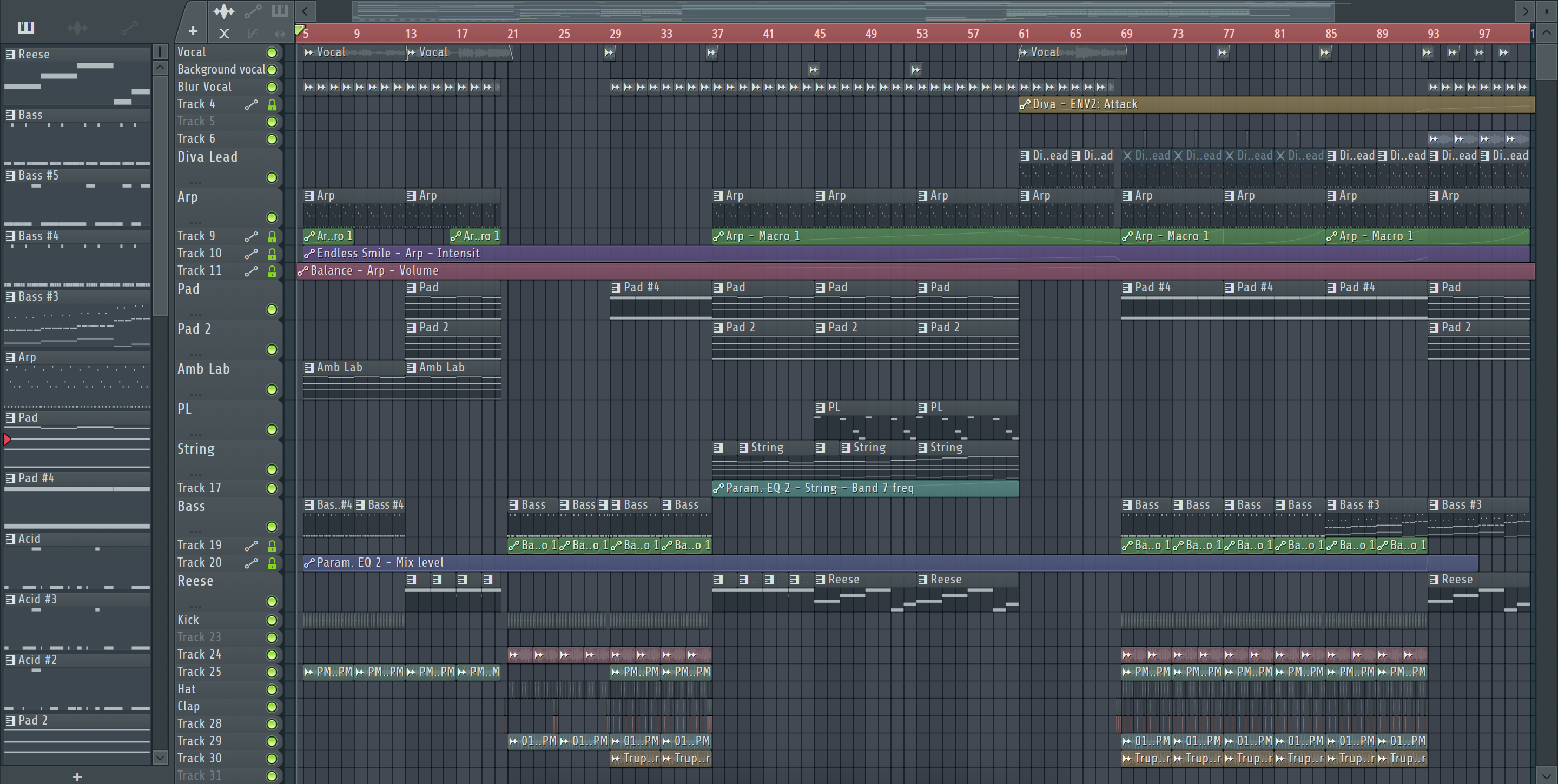This screenshot has height=784, width=1558.
Task: Click the playlist minimap overview bar
Action: [843, 11]
